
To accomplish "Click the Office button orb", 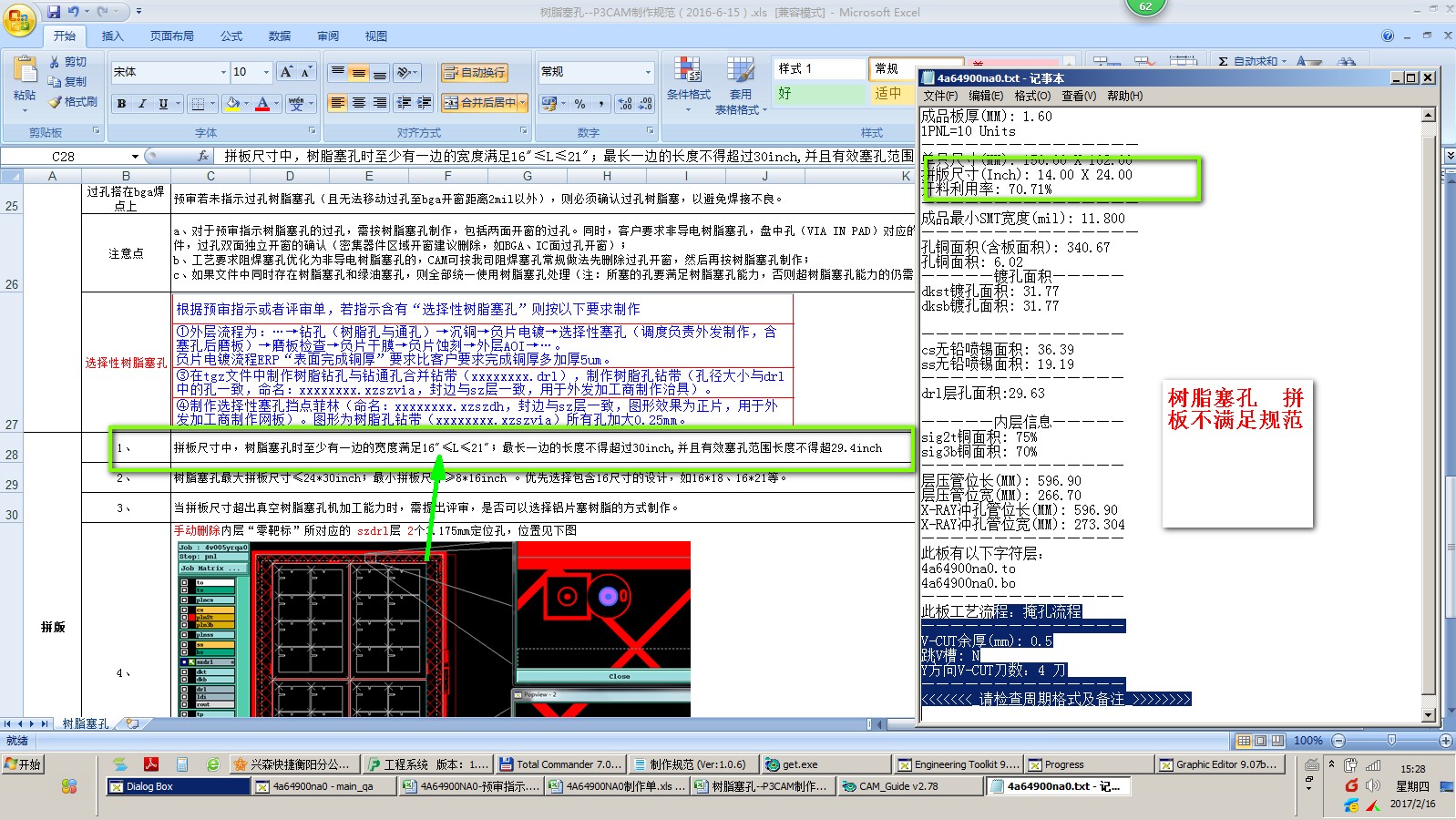I will [x=20, y=19].
